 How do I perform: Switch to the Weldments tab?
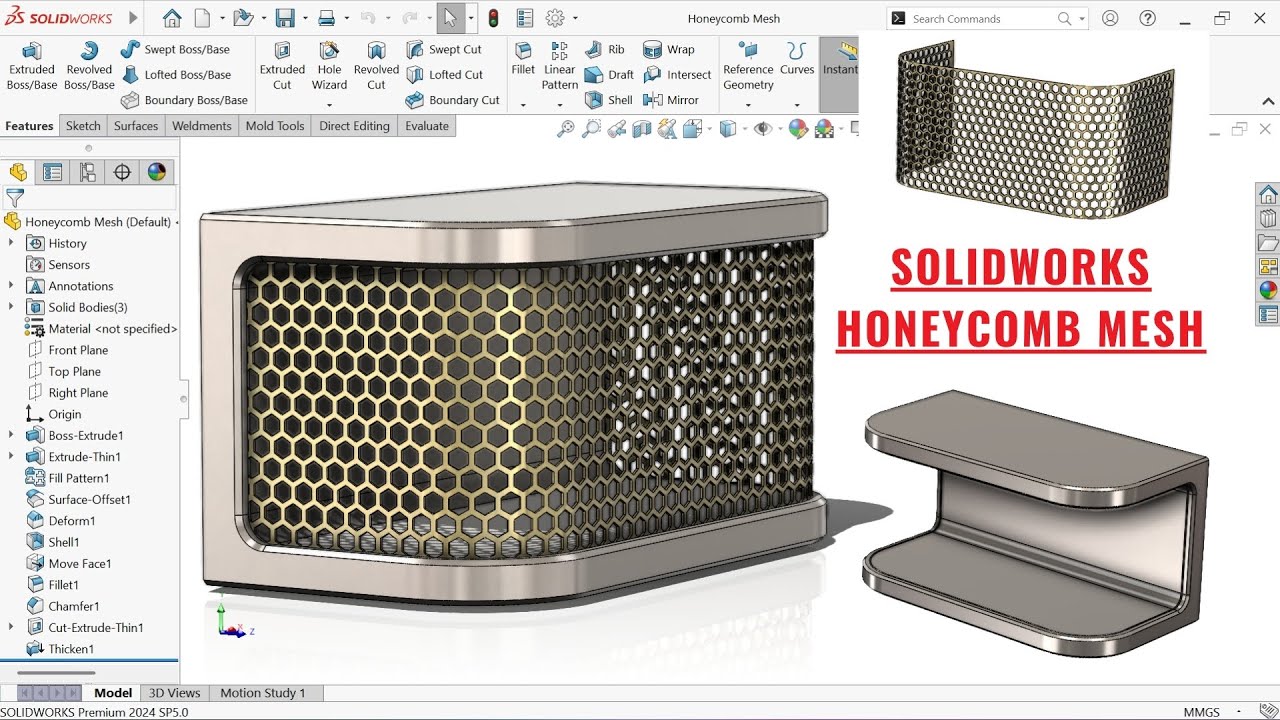[x=201, y=126]
